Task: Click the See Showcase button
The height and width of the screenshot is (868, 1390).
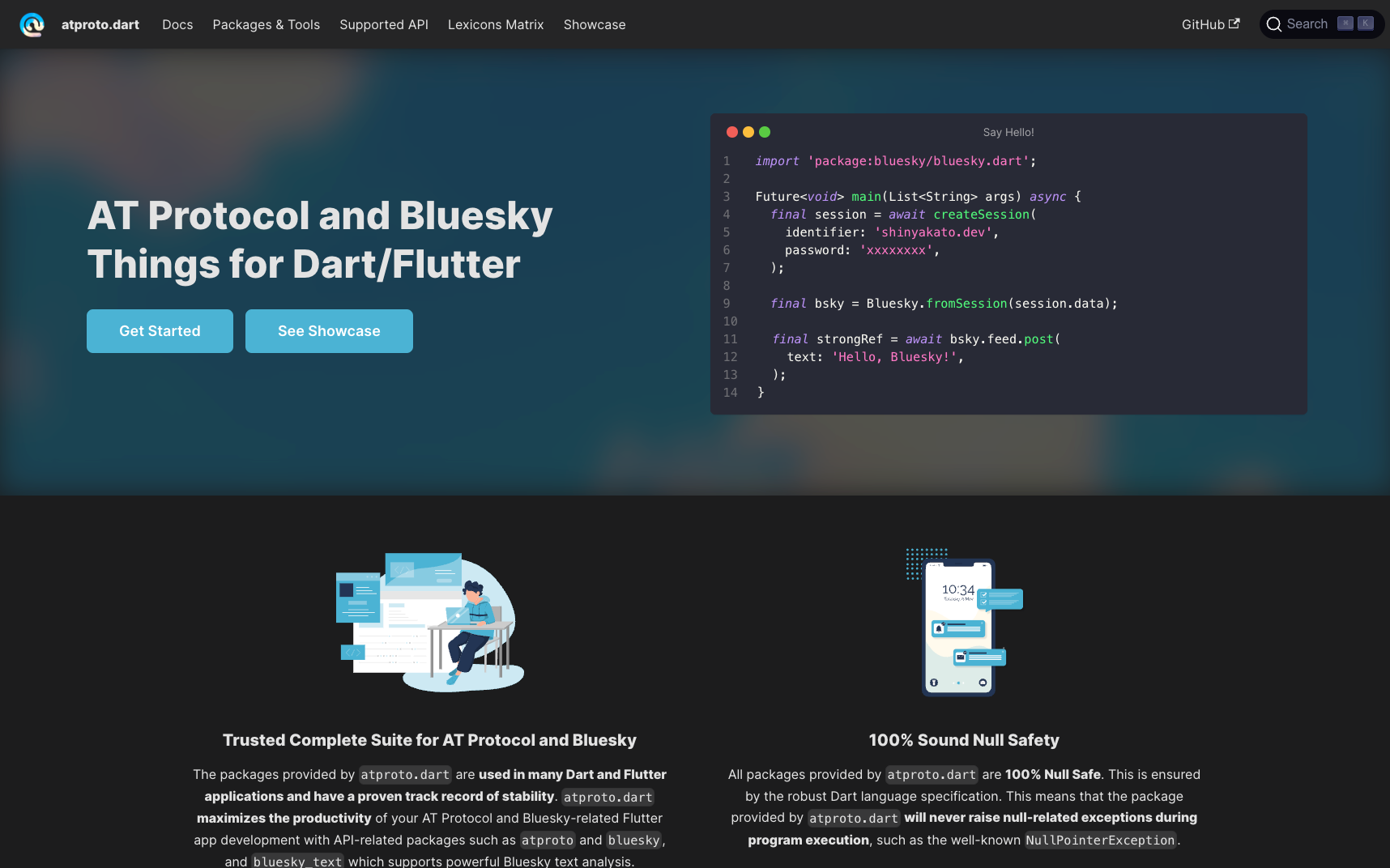Action: [x=329, y=331]
